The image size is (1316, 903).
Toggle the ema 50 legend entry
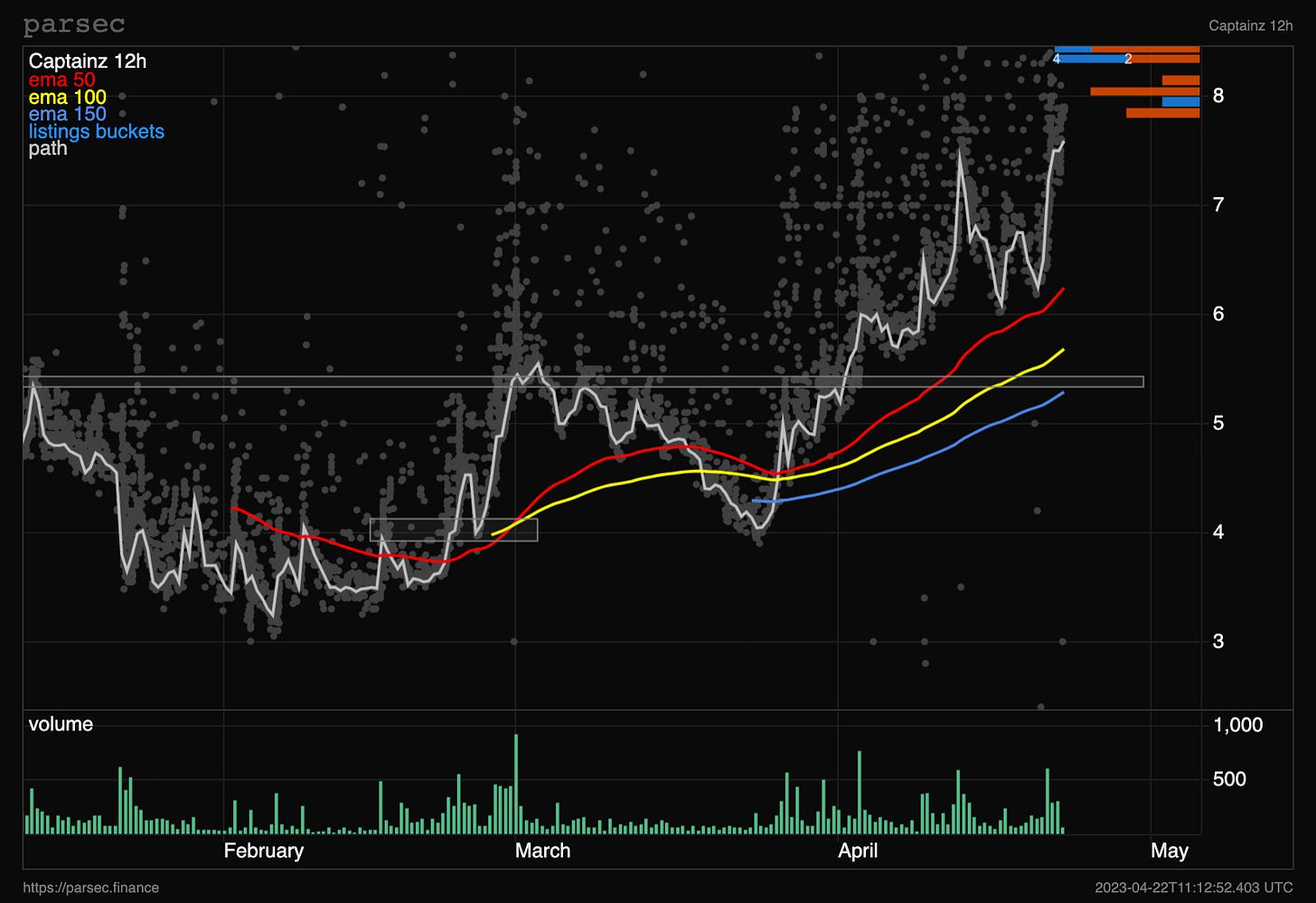[61, 80]
